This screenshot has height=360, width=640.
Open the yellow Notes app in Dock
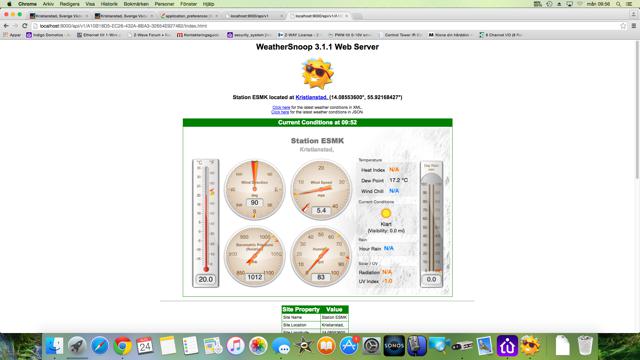point(168,346)
